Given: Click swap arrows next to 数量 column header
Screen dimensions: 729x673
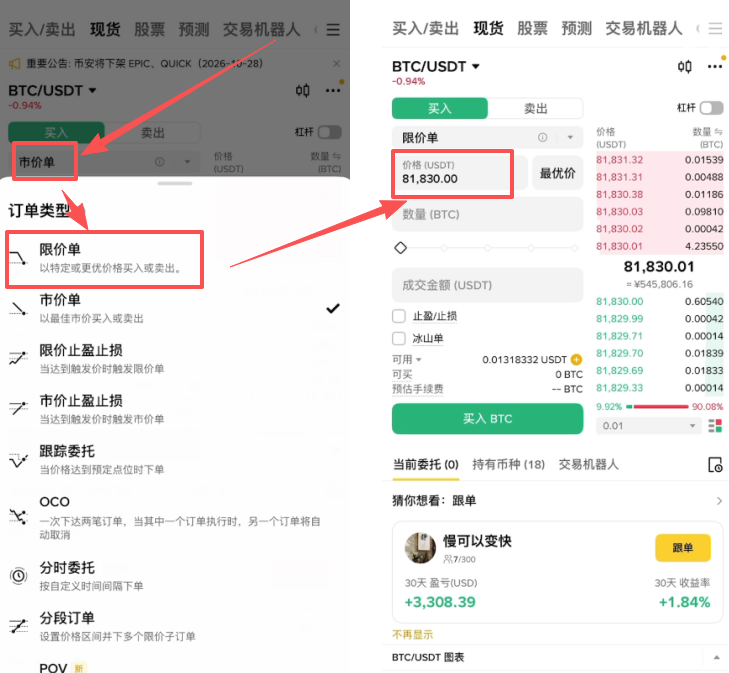Looking at the screenshot, I should point(718,132).
